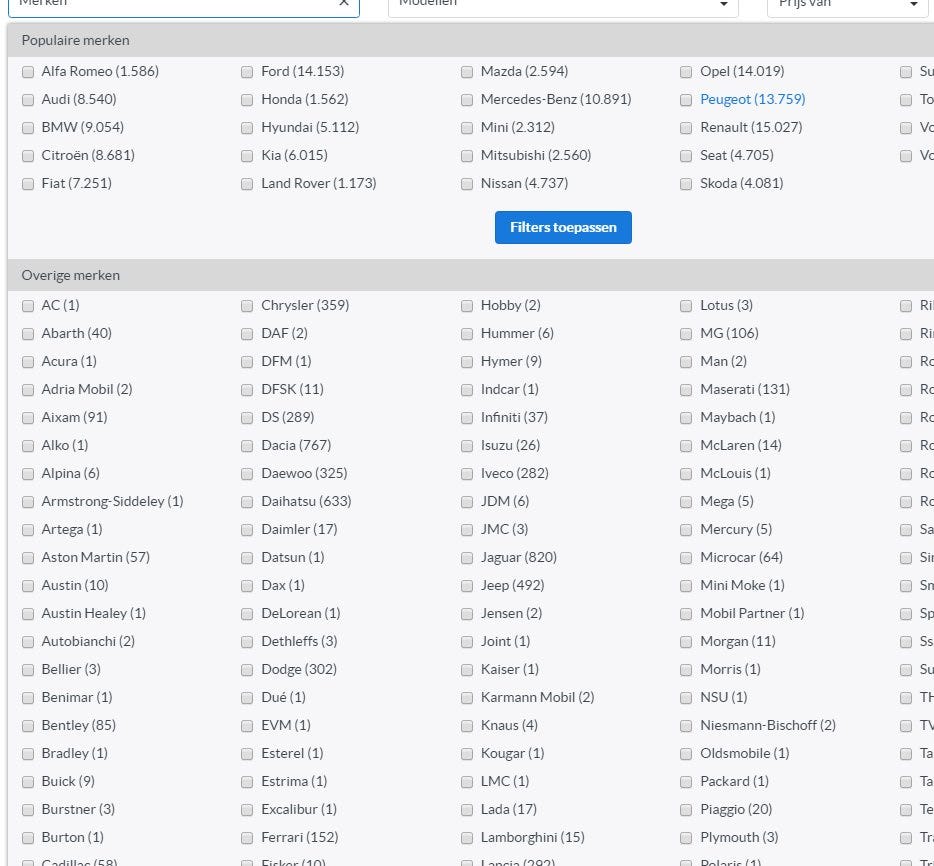Screen dimensions: 934x866
Task: Tick the Nissan (4.737) checkbox
Action: point(467,184)
